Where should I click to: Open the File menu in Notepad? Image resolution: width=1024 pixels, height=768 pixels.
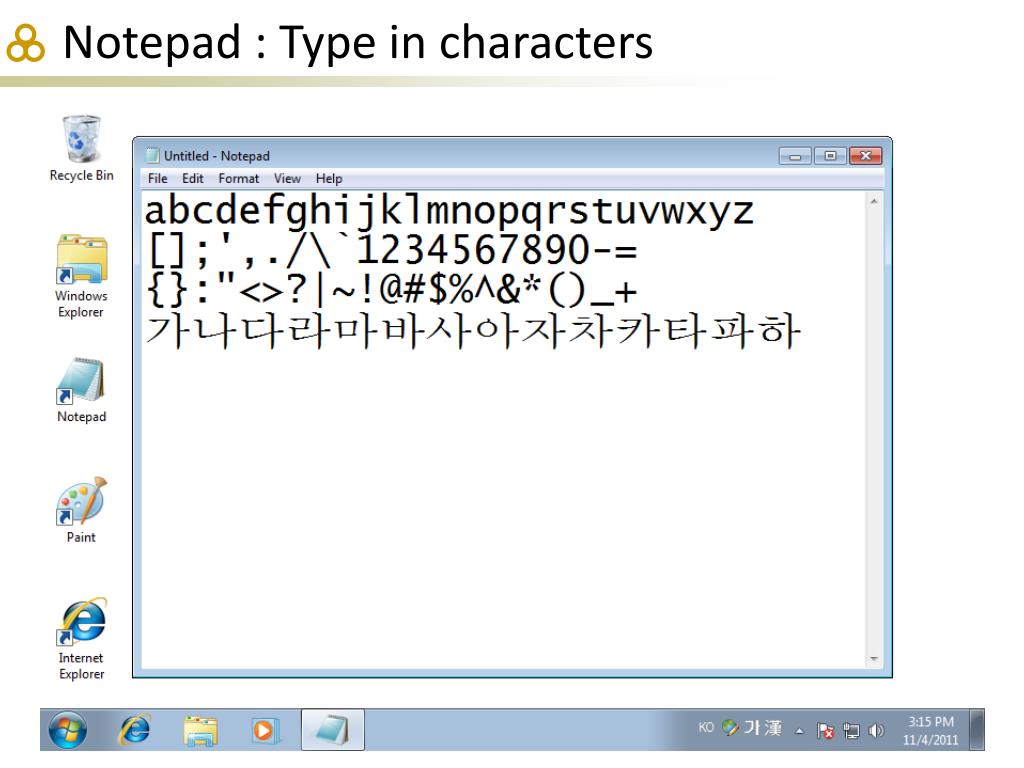(x=157, y=178)
